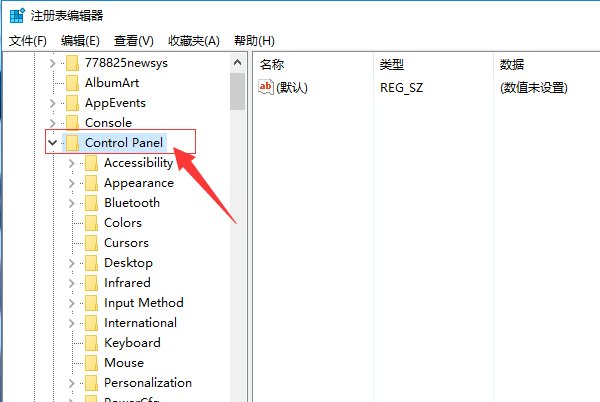Select the International key label
600x402 pixels.
pos(140,323)
